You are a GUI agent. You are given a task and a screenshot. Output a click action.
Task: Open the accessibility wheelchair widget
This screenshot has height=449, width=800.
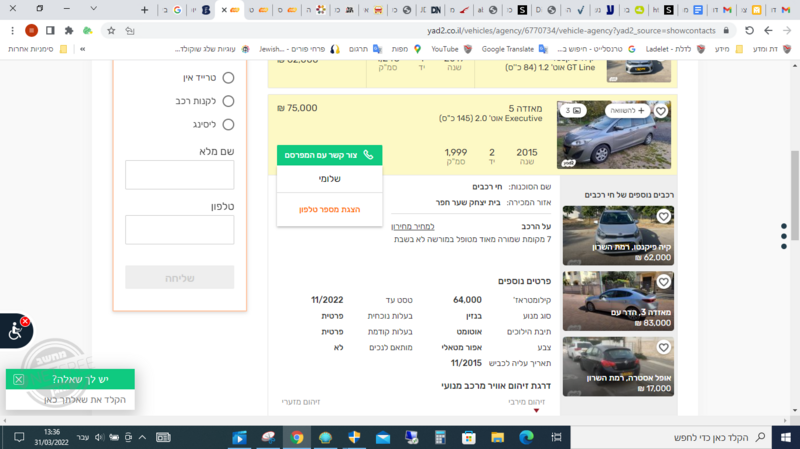coord(15,332)
